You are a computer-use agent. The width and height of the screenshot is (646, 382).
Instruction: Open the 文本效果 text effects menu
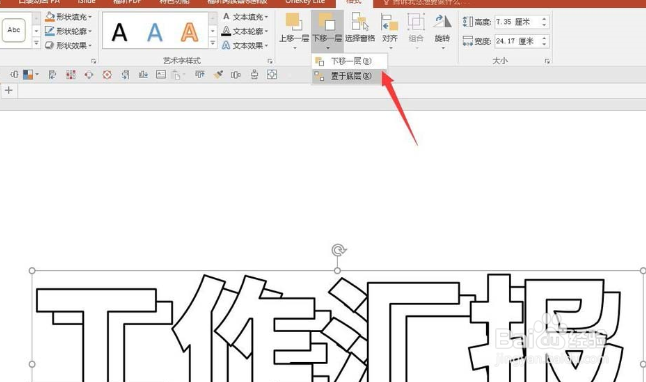(245, 45)
